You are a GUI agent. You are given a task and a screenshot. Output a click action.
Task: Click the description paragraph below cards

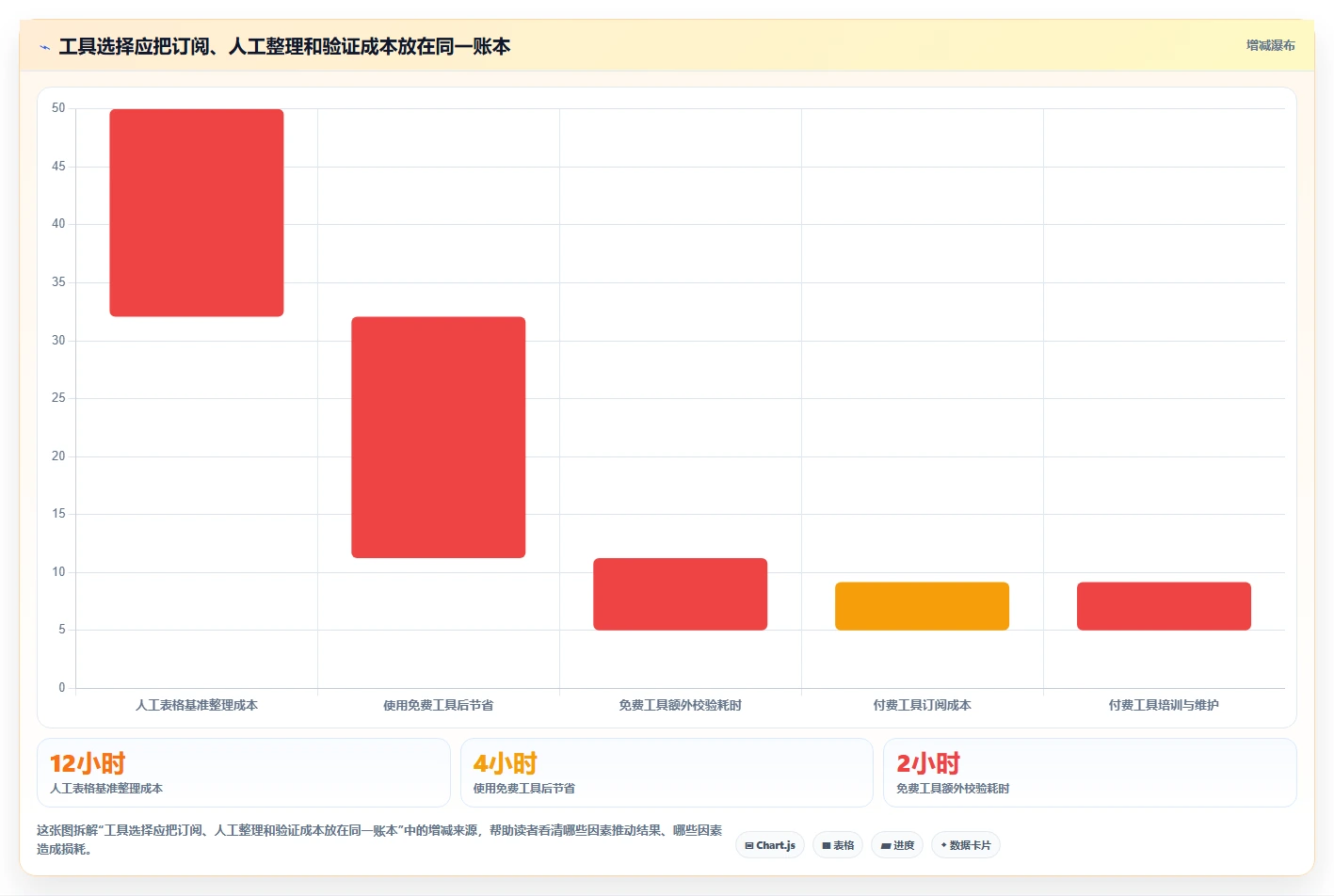click(x=380, y=840)
